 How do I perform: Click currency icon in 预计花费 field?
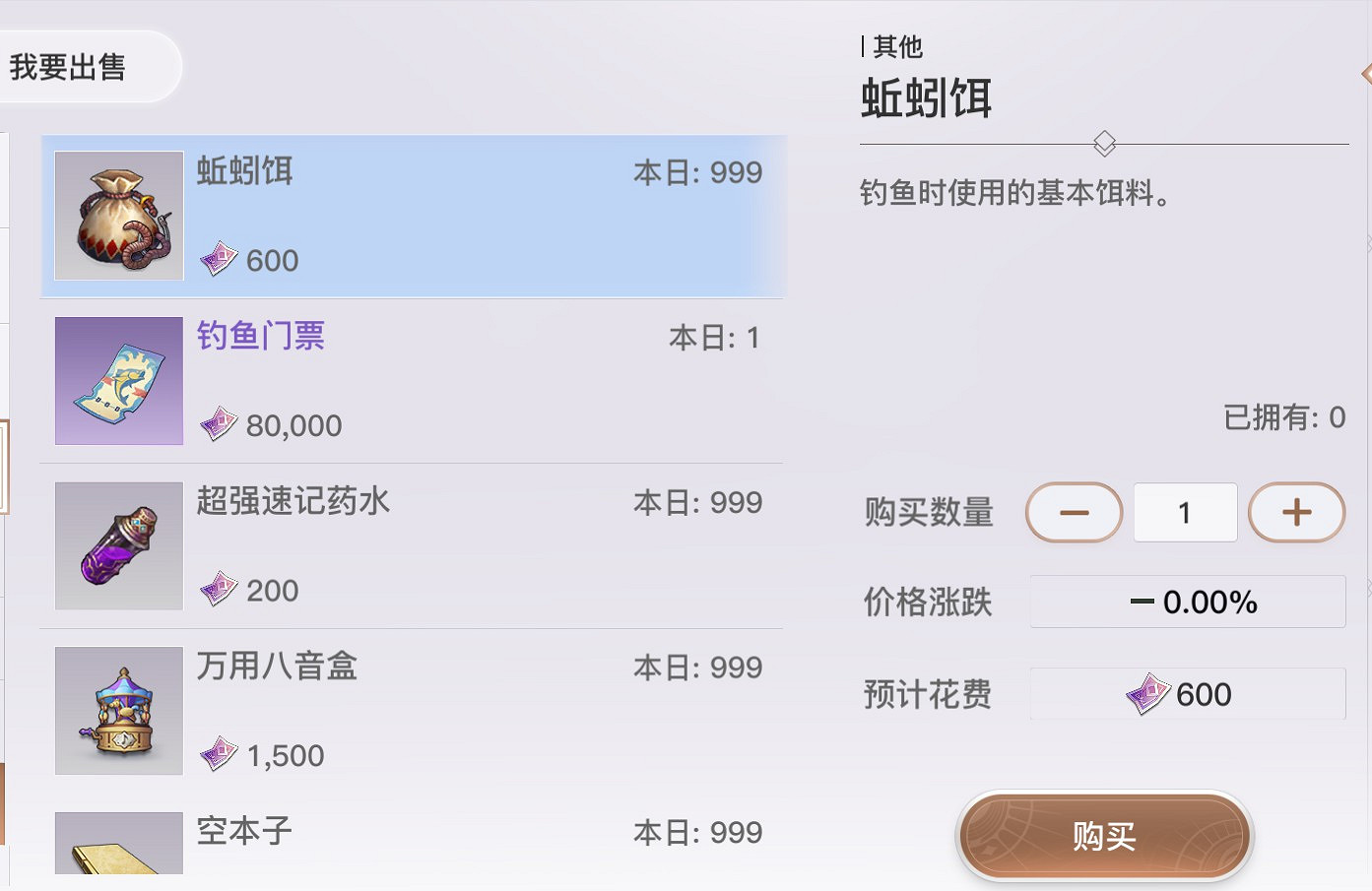1147,694
